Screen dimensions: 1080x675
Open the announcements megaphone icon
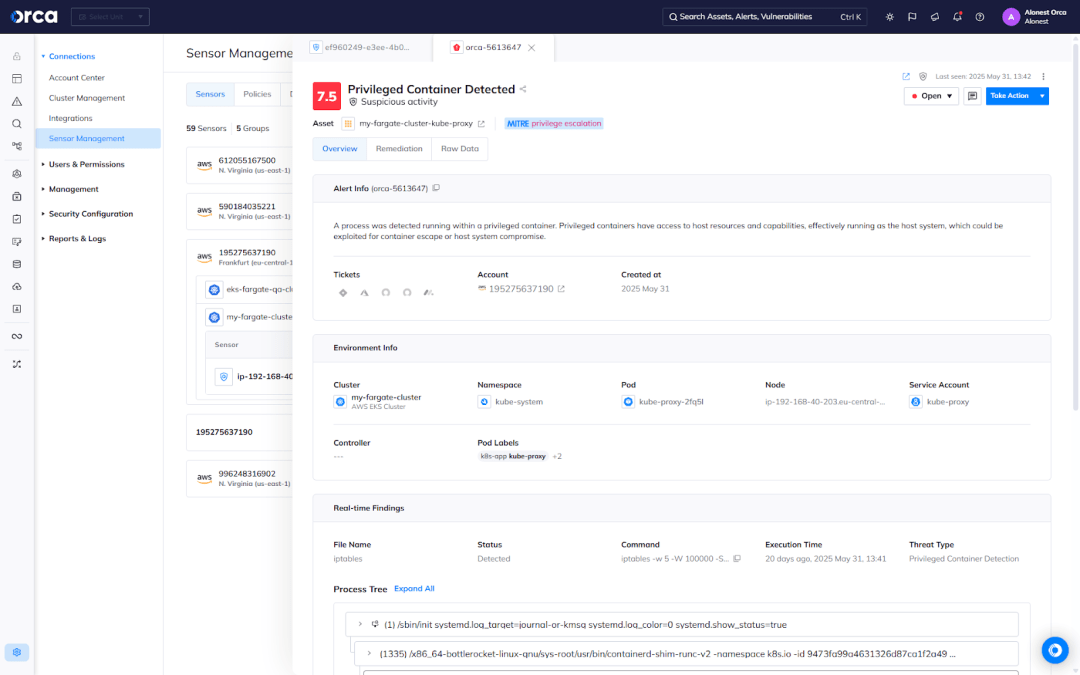[x=935, y=17]
